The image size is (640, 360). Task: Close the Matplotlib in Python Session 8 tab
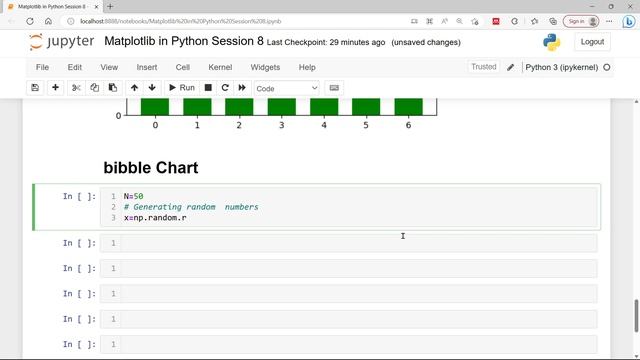(96, 7)
